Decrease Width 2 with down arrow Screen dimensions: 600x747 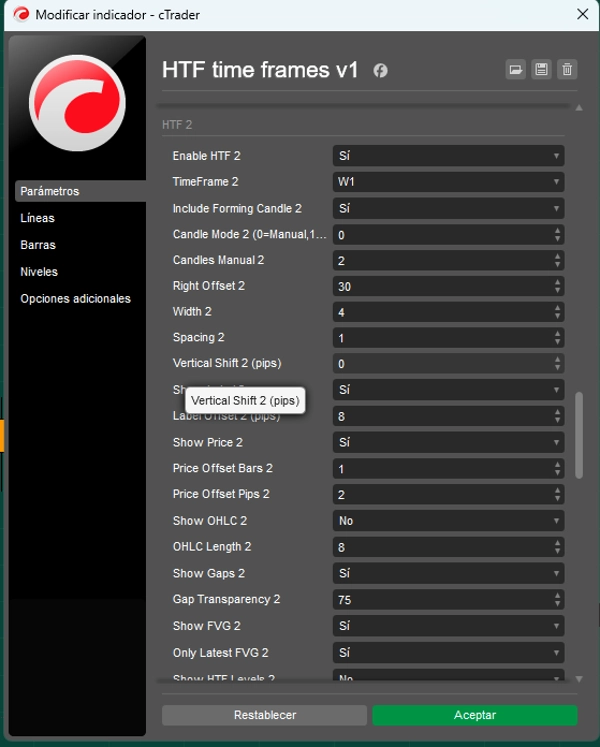[x=558, y=316]
